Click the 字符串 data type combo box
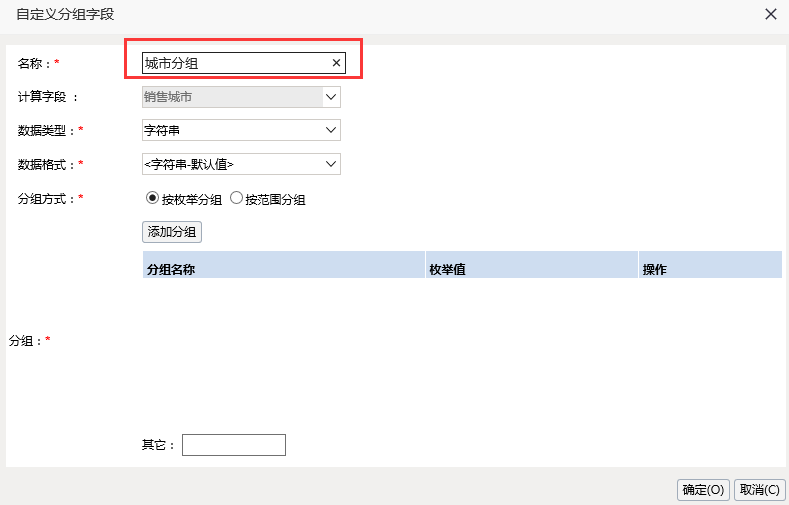 (242, 130)
